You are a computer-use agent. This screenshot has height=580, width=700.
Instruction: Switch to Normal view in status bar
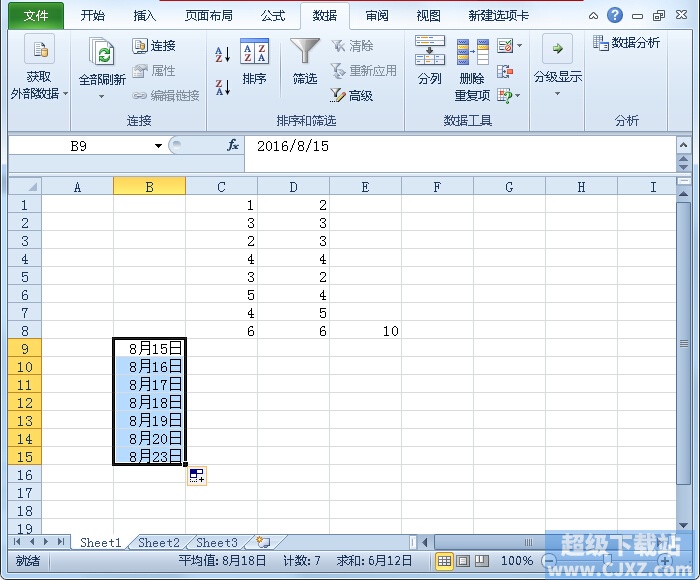[x=444, y=560]
